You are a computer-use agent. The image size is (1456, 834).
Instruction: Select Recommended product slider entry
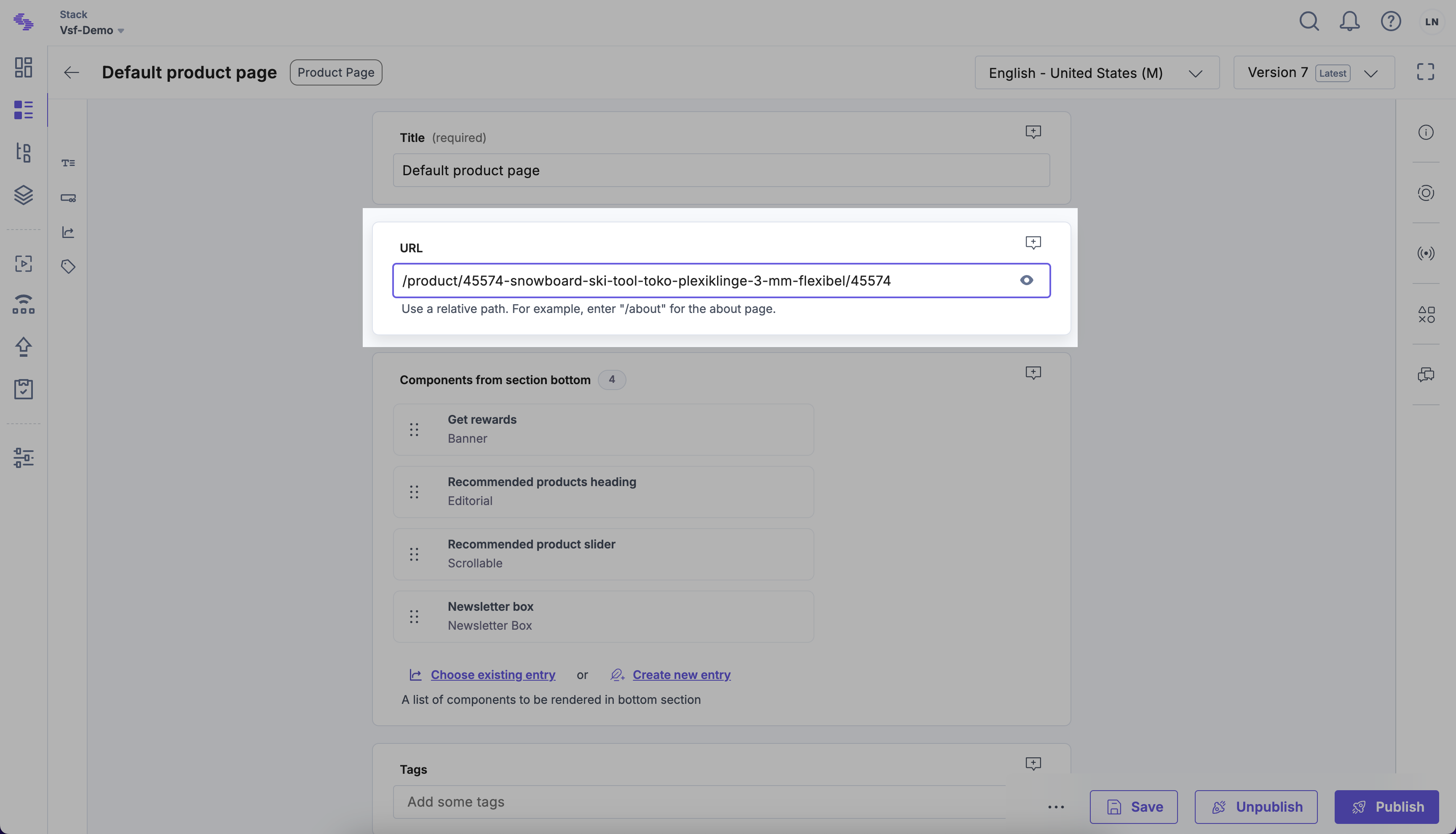click(x=603, y=554)
